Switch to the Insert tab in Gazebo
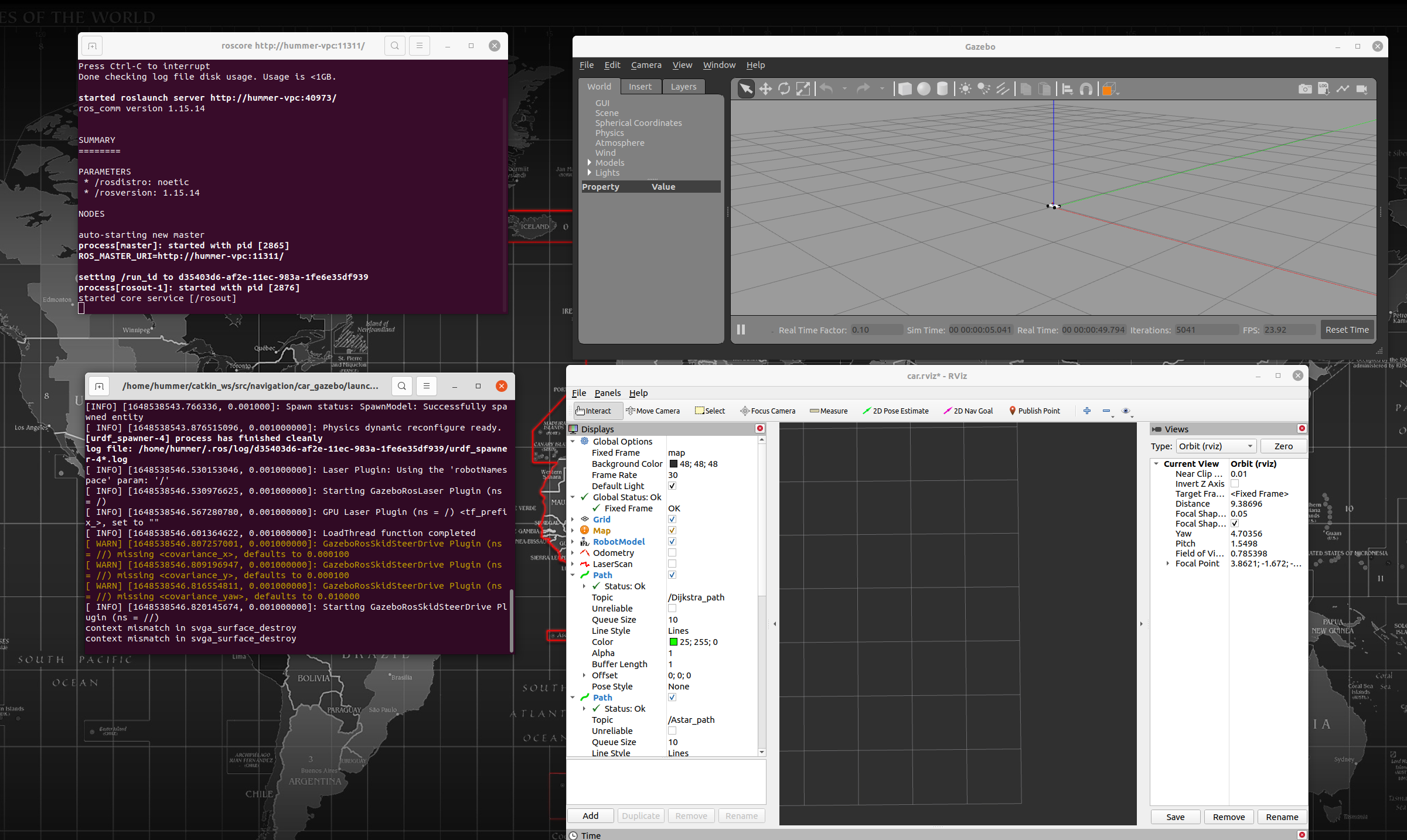The image size is (1407, 840). pos(640,87)
